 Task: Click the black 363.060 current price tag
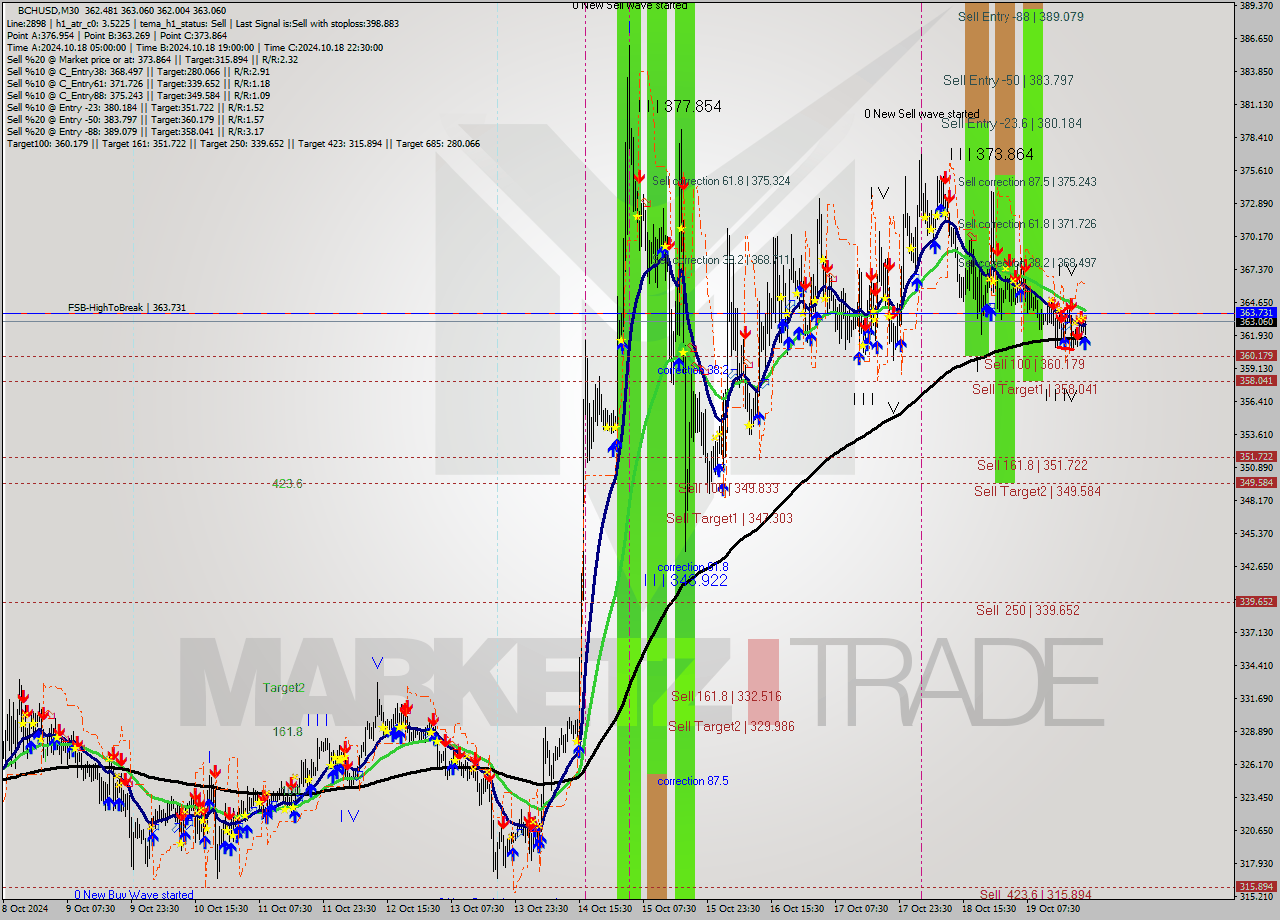coord(1256,322)
